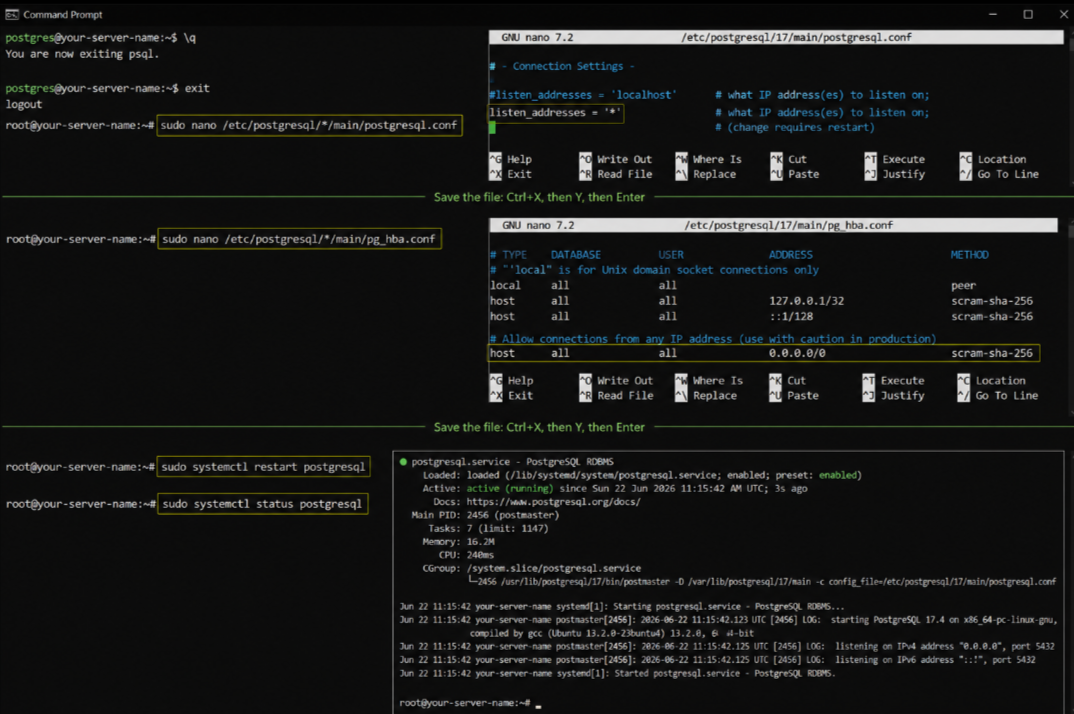Click the 'sudo nano pg_hba.conf' command
Viewport: 1074px width, 714px height.
pyautogui.click(x=299, y=239)
